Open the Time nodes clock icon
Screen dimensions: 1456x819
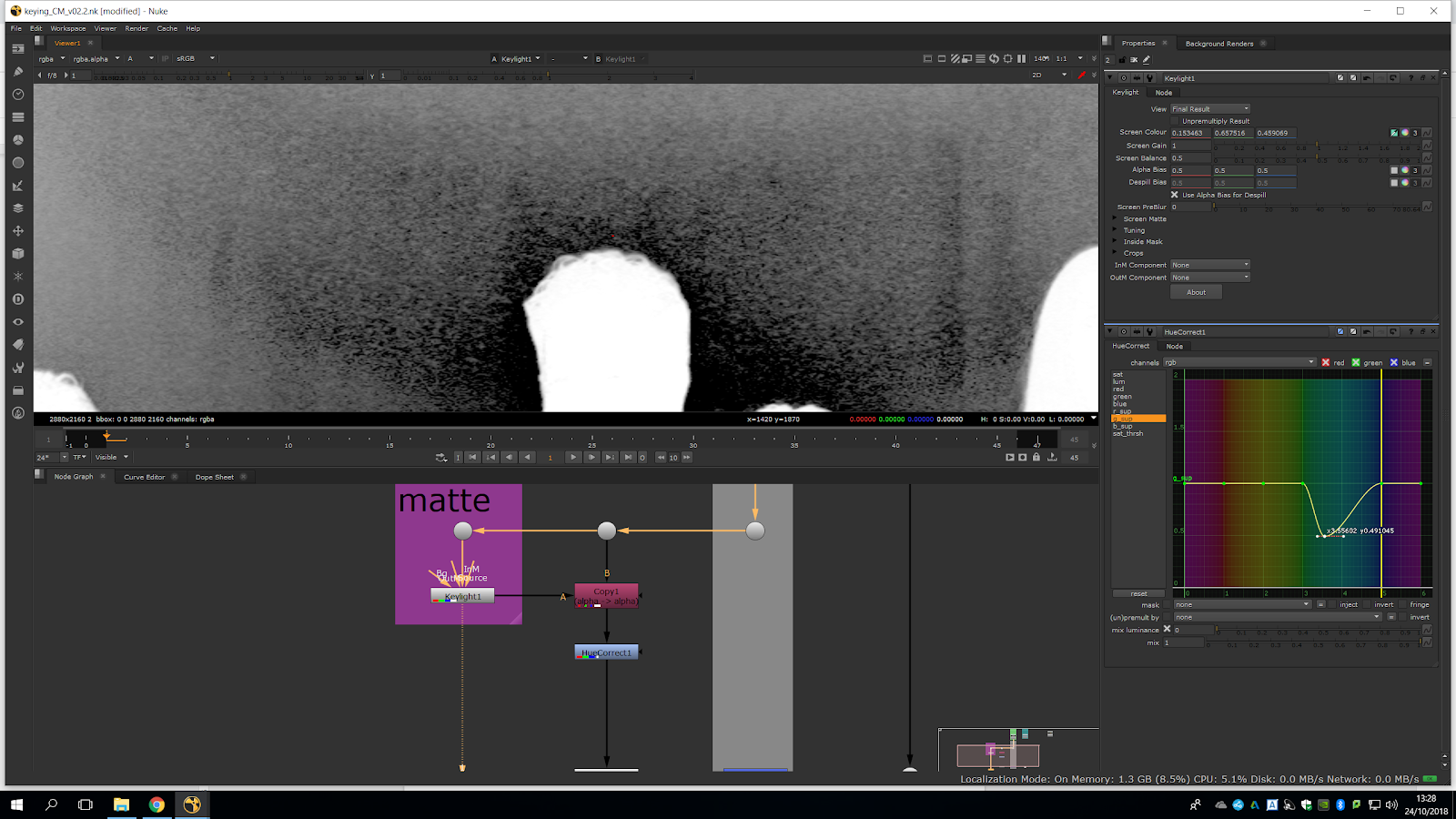[18, 95]
